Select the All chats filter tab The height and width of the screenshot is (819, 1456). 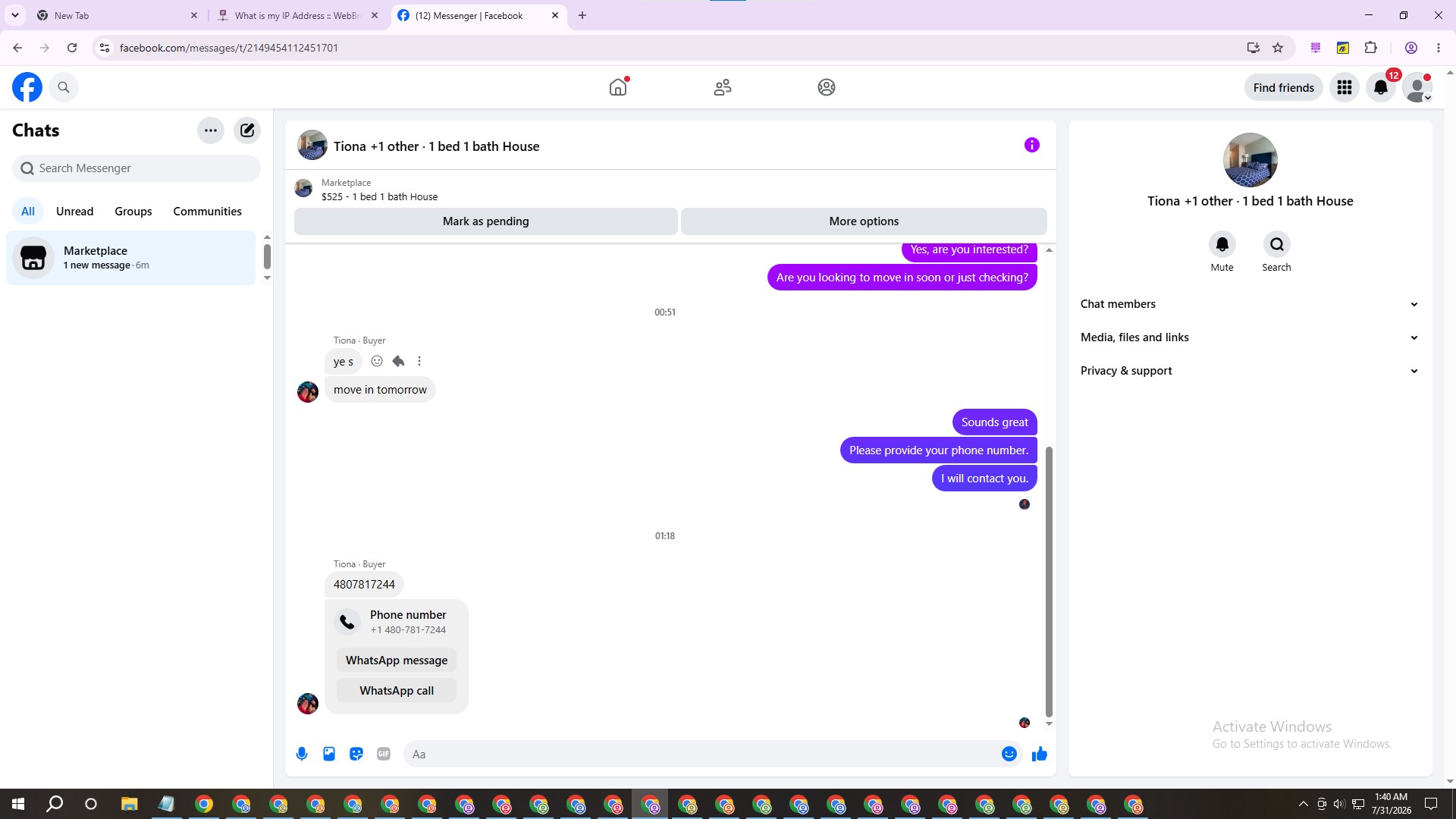(x=28, y=212)
